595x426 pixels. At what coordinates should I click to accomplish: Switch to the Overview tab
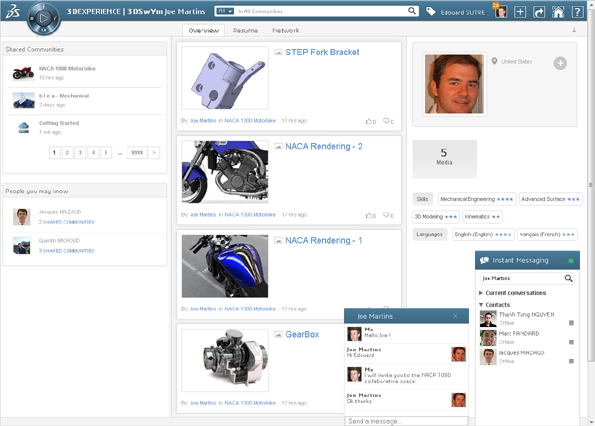point(203,30)
